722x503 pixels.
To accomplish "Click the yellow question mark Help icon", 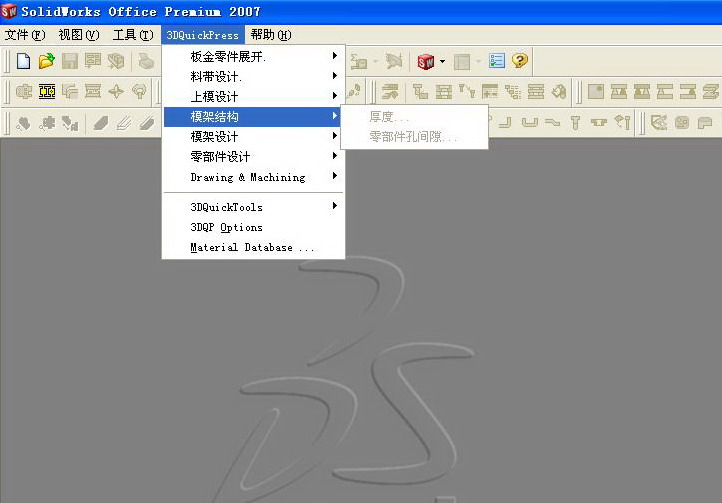I will (x=520, y=61).
